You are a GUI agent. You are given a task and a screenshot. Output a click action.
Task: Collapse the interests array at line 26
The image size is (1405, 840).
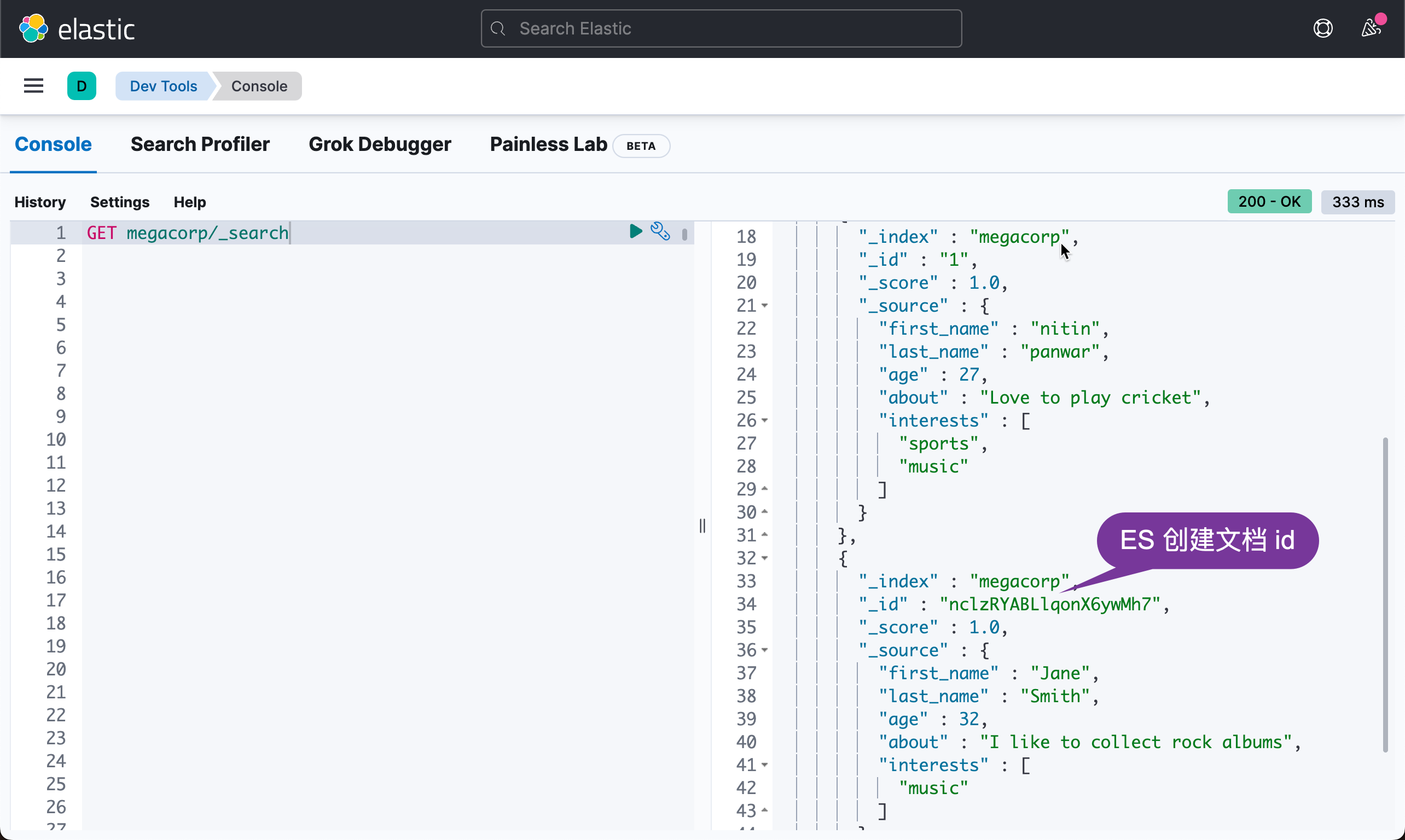click(764, 421)
